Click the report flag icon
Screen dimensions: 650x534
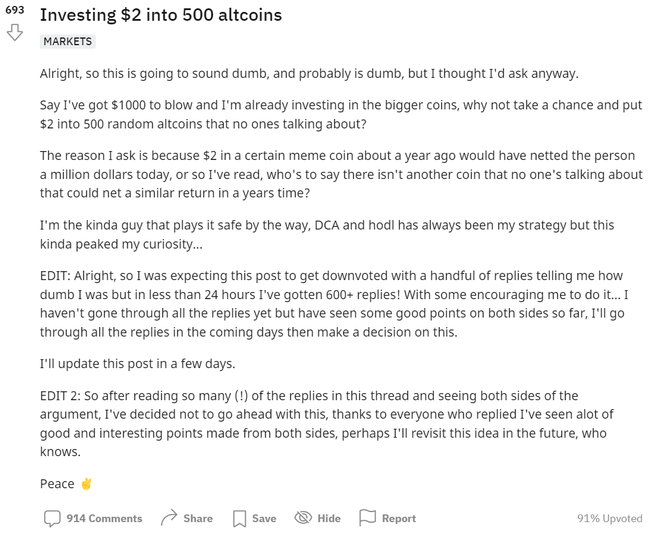click(x=367, y=518)
